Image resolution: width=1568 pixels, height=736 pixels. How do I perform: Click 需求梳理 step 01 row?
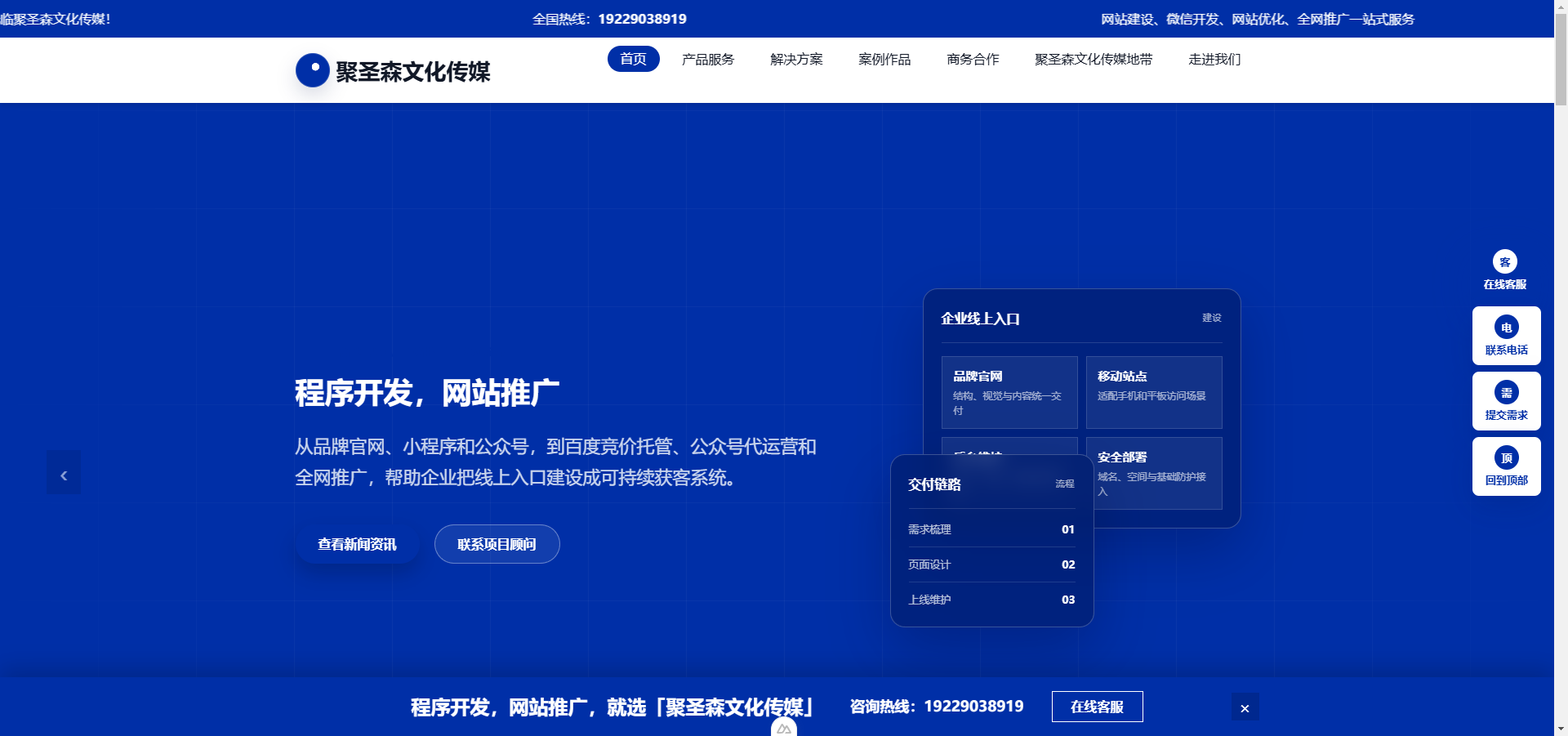pos(991,529)
